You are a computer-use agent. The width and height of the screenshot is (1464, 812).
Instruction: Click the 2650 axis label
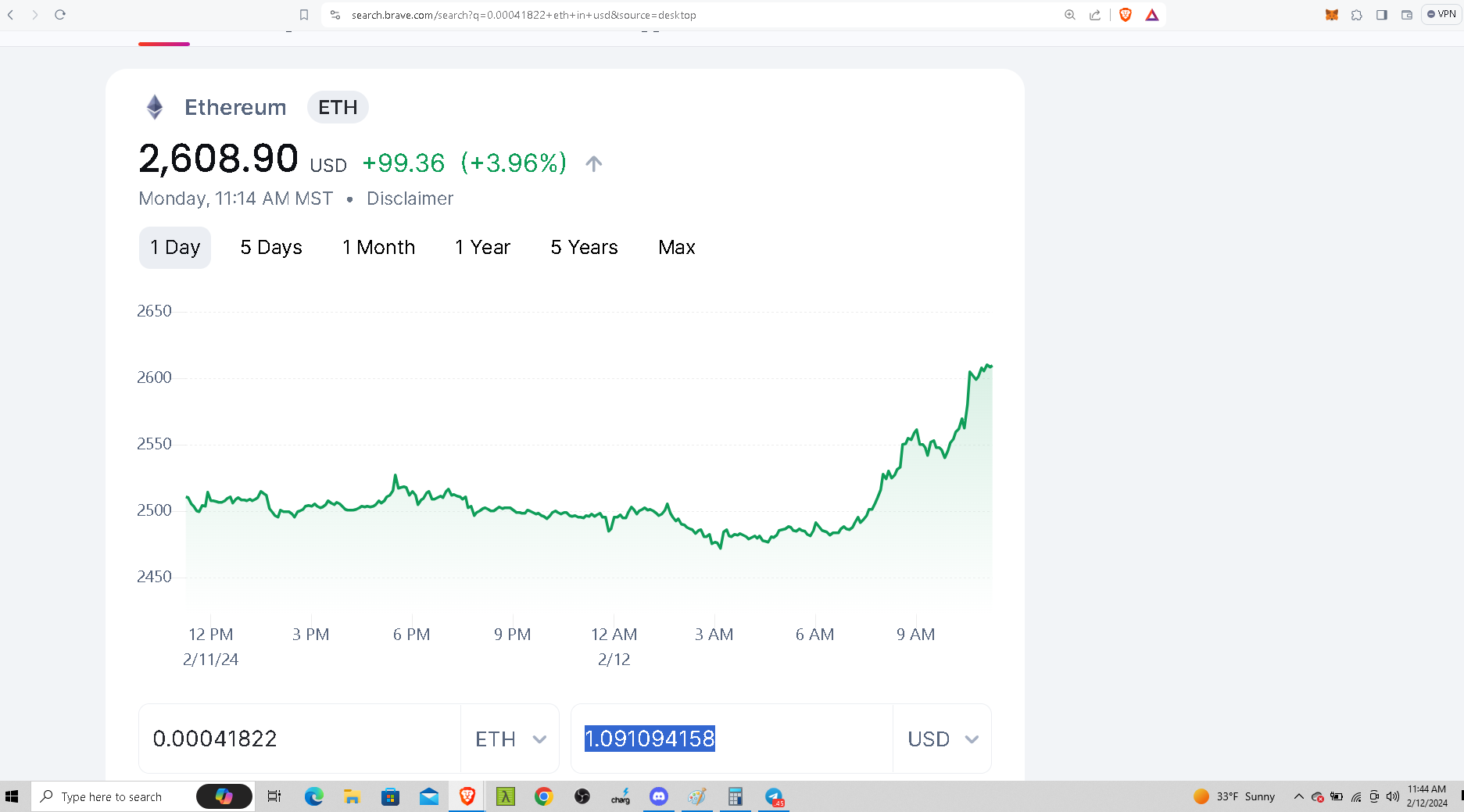pos(154,311)
